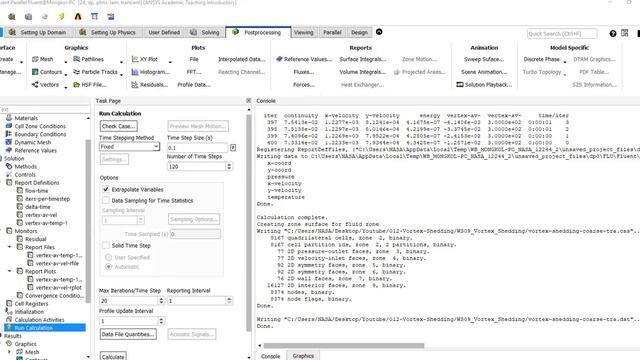This screenshot has width=640, height=360.
Task: Open Pathlines graphics option
Action: (89, 59)
